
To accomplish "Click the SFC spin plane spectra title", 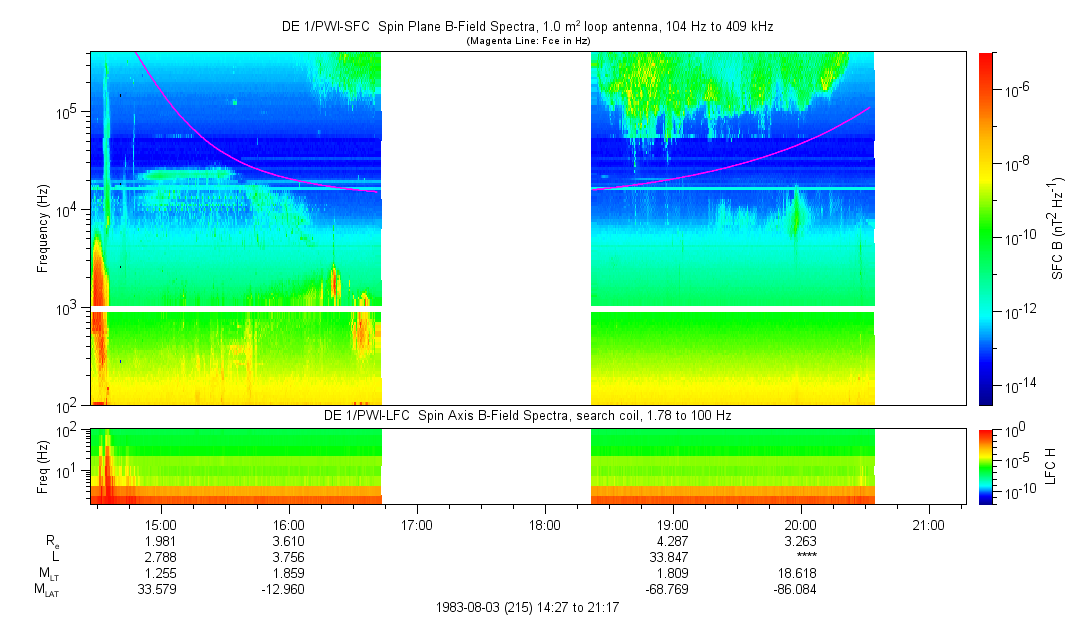I will (527, 27).
